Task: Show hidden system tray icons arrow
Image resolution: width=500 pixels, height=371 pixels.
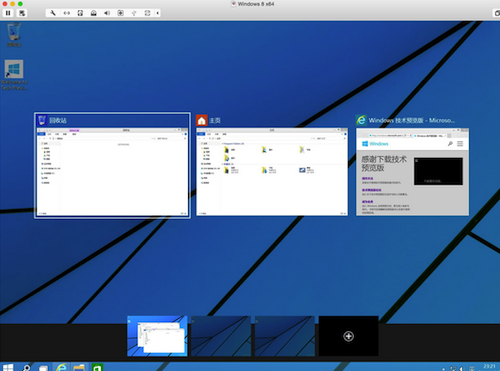Action: pyautogui.click(x=443, y=369)
